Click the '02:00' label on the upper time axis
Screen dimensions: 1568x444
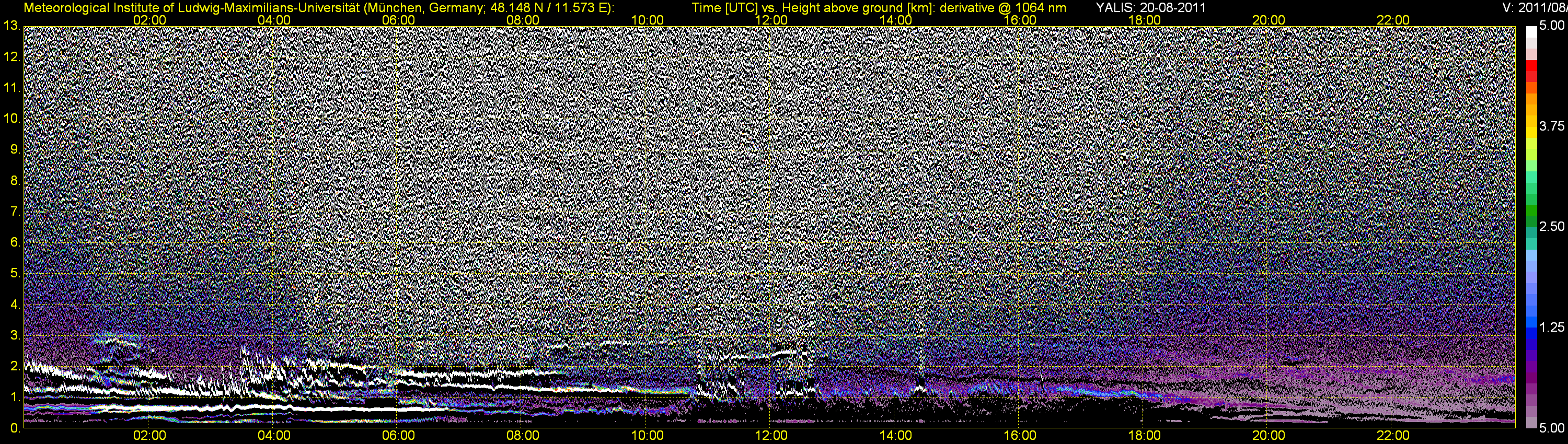(149, 20)
